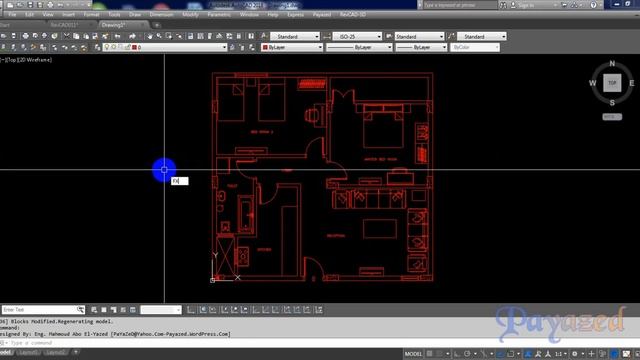
Task: Click the red color swatch in ByLayer color box
Action: click(x=265, y=47)
